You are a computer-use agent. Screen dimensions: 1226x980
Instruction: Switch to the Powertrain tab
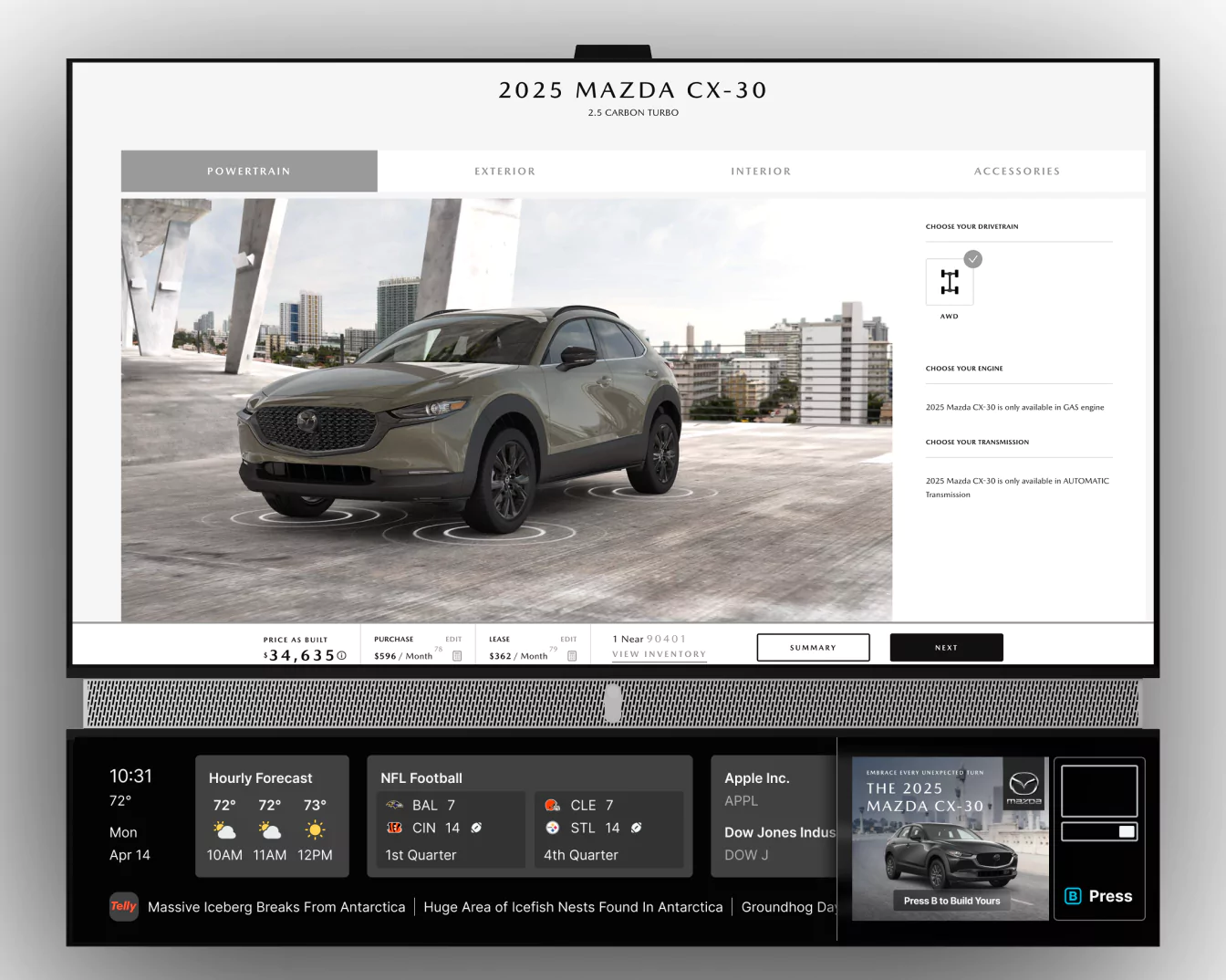pos(249,171)
